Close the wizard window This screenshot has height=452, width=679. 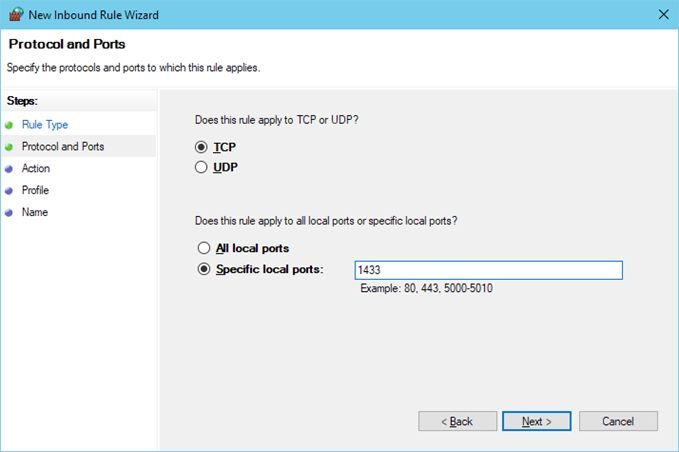tap(663, 15)
